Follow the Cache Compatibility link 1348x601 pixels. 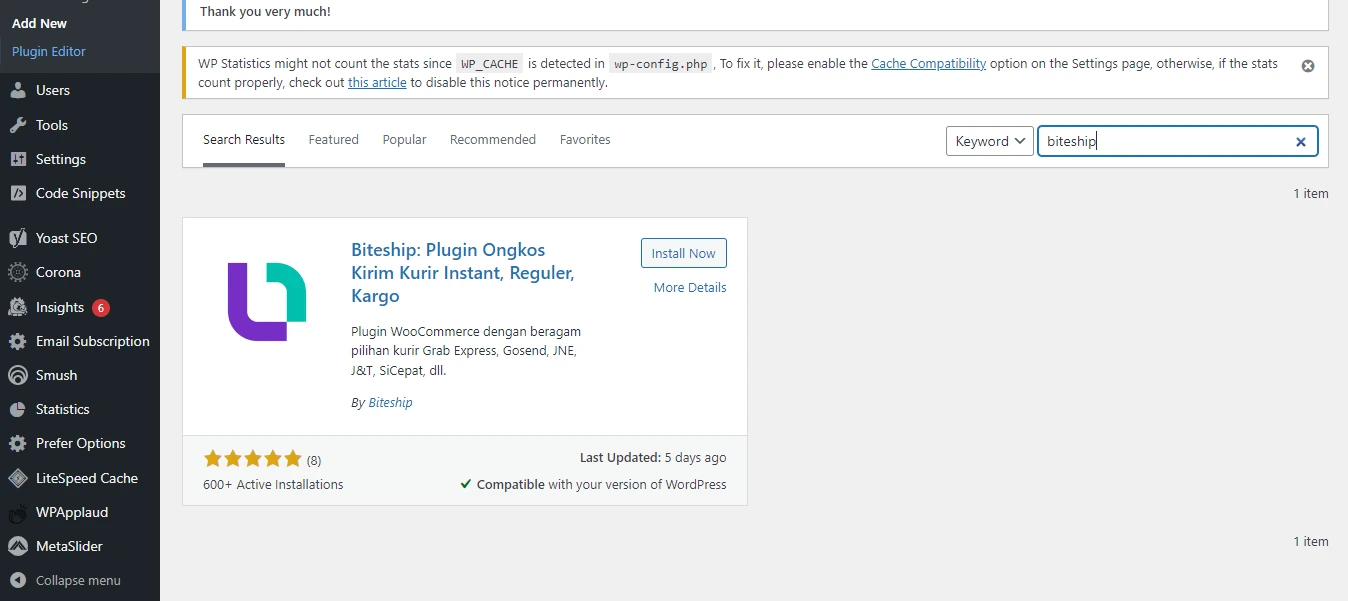click(x=928, y=63)
